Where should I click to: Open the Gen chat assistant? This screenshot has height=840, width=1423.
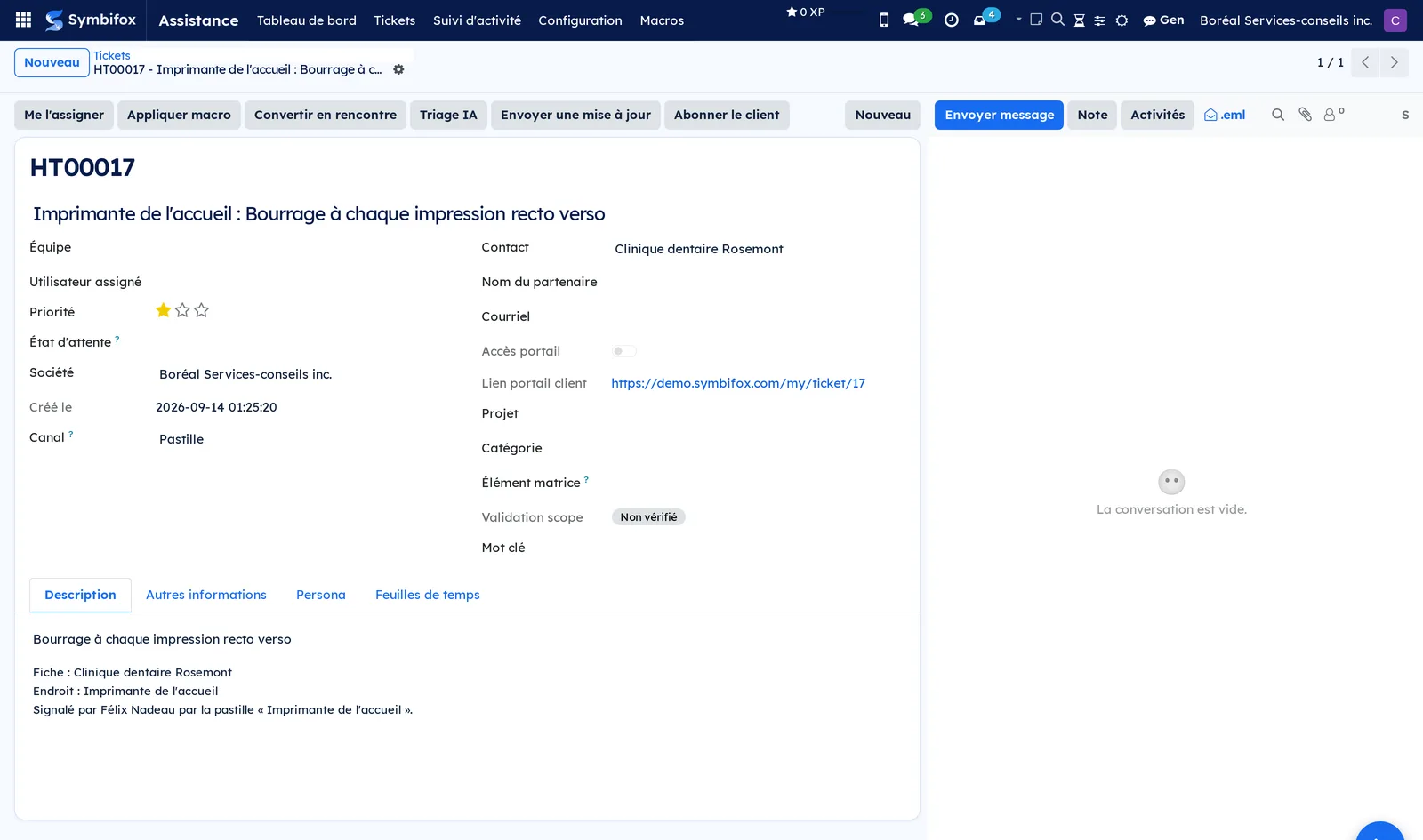click(x=1163, y=20)
